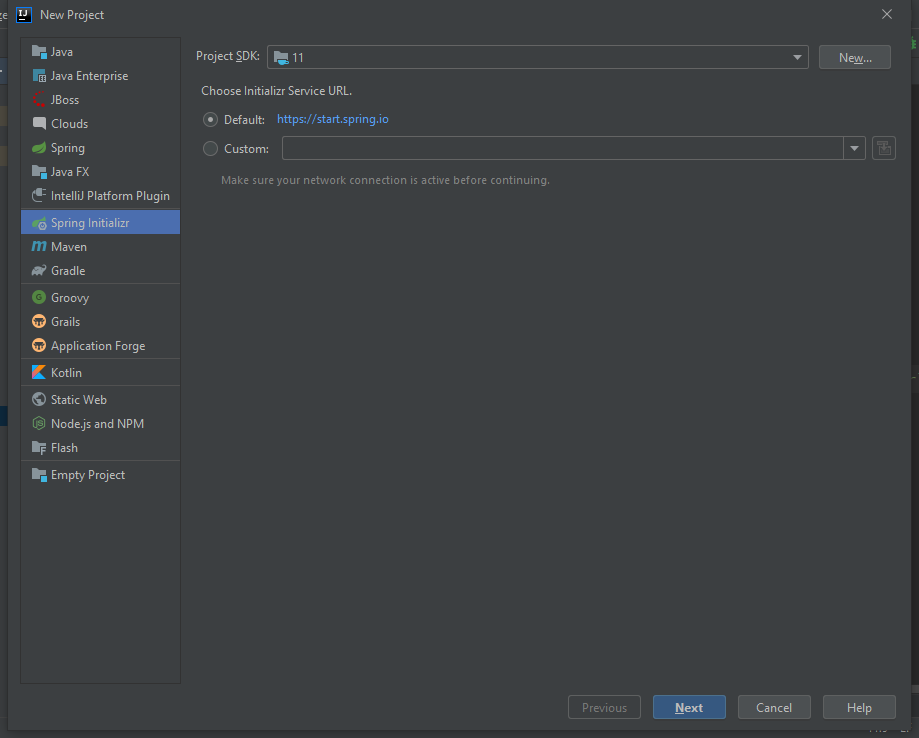Expand the Project SDK dropdown
919x738 pixels.
tap(797, 58)
